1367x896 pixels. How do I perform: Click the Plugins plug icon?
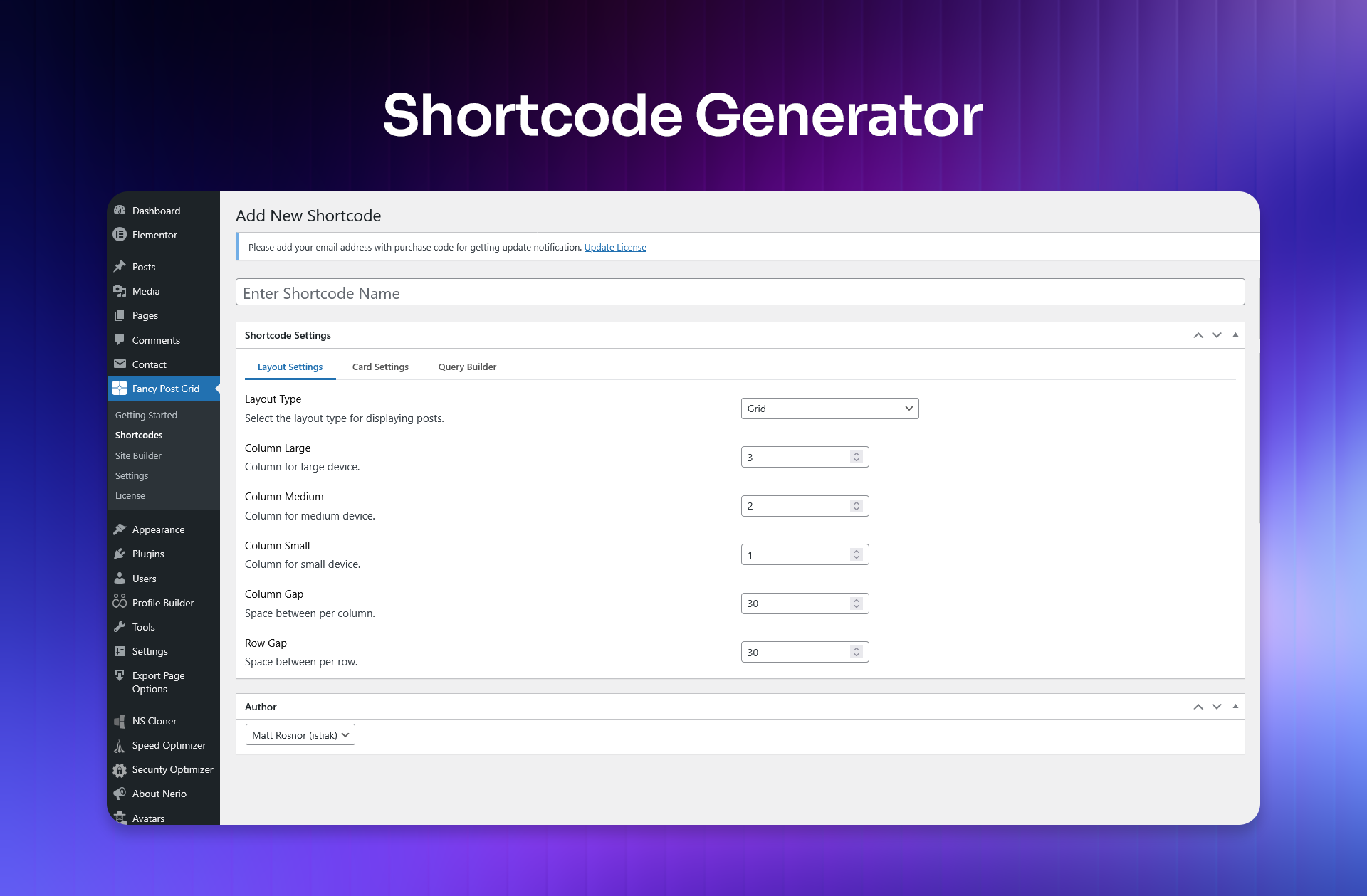click(x=120, y=554)
